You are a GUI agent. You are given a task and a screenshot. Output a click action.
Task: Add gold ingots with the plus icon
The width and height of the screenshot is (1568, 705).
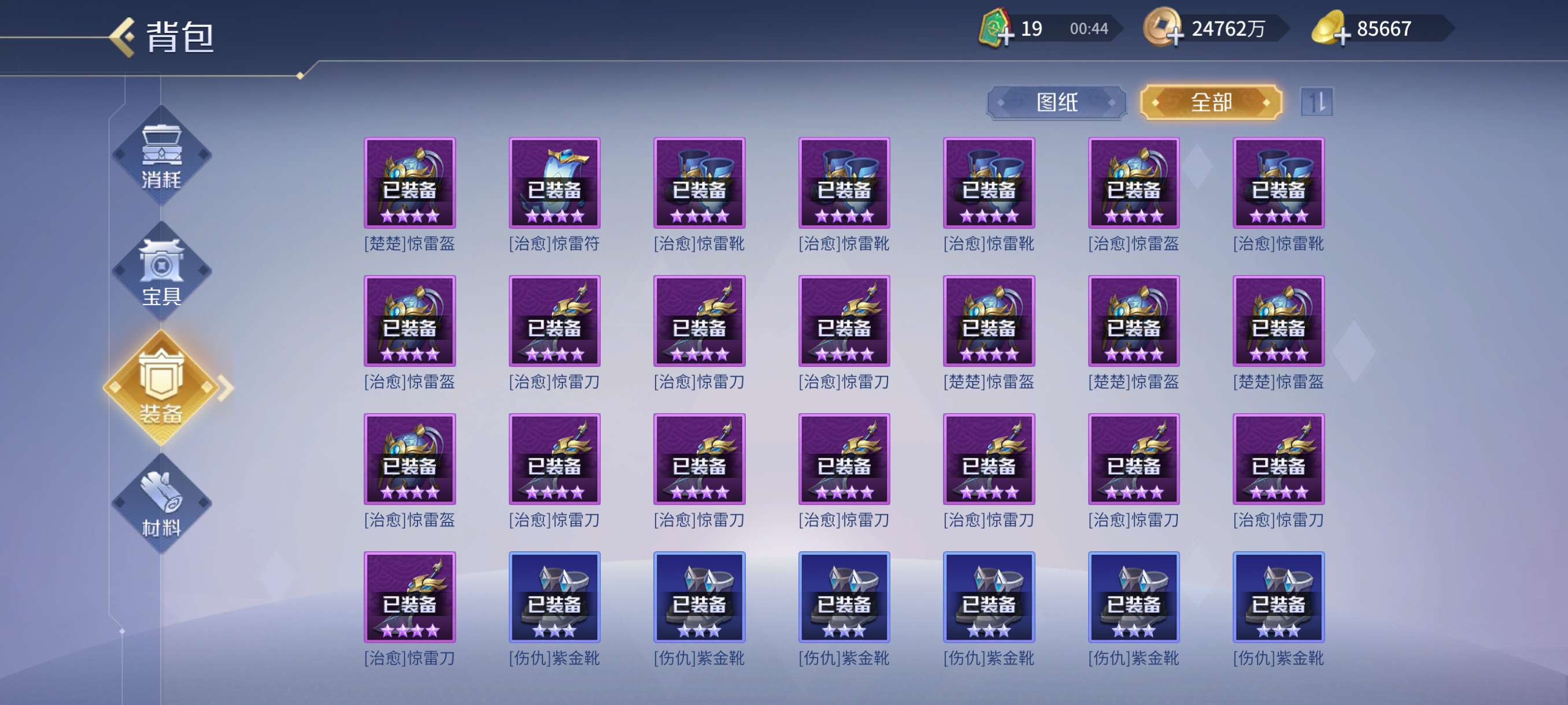1341,35
